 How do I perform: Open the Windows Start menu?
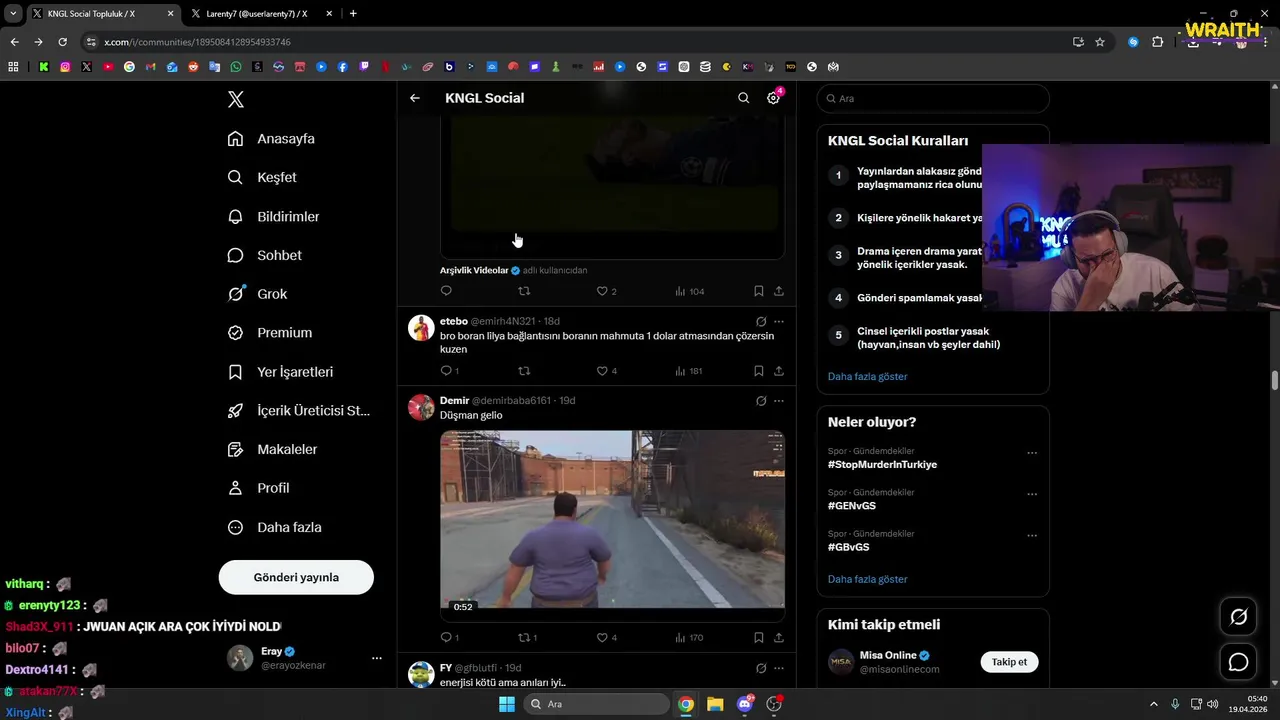click(x=507, y=704)
